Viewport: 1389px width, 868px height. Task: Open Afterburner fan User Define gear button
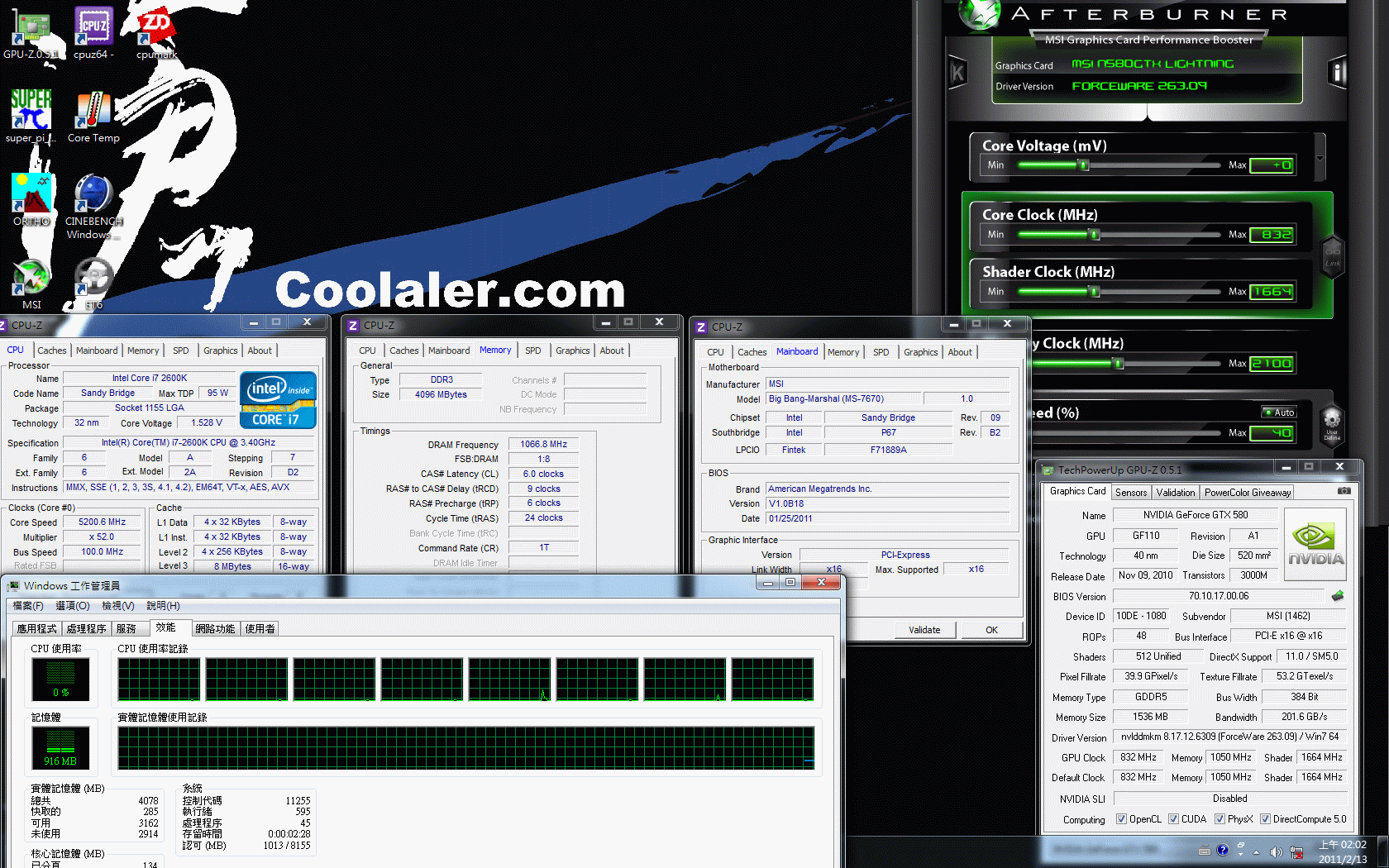(x=1332, y=423)
